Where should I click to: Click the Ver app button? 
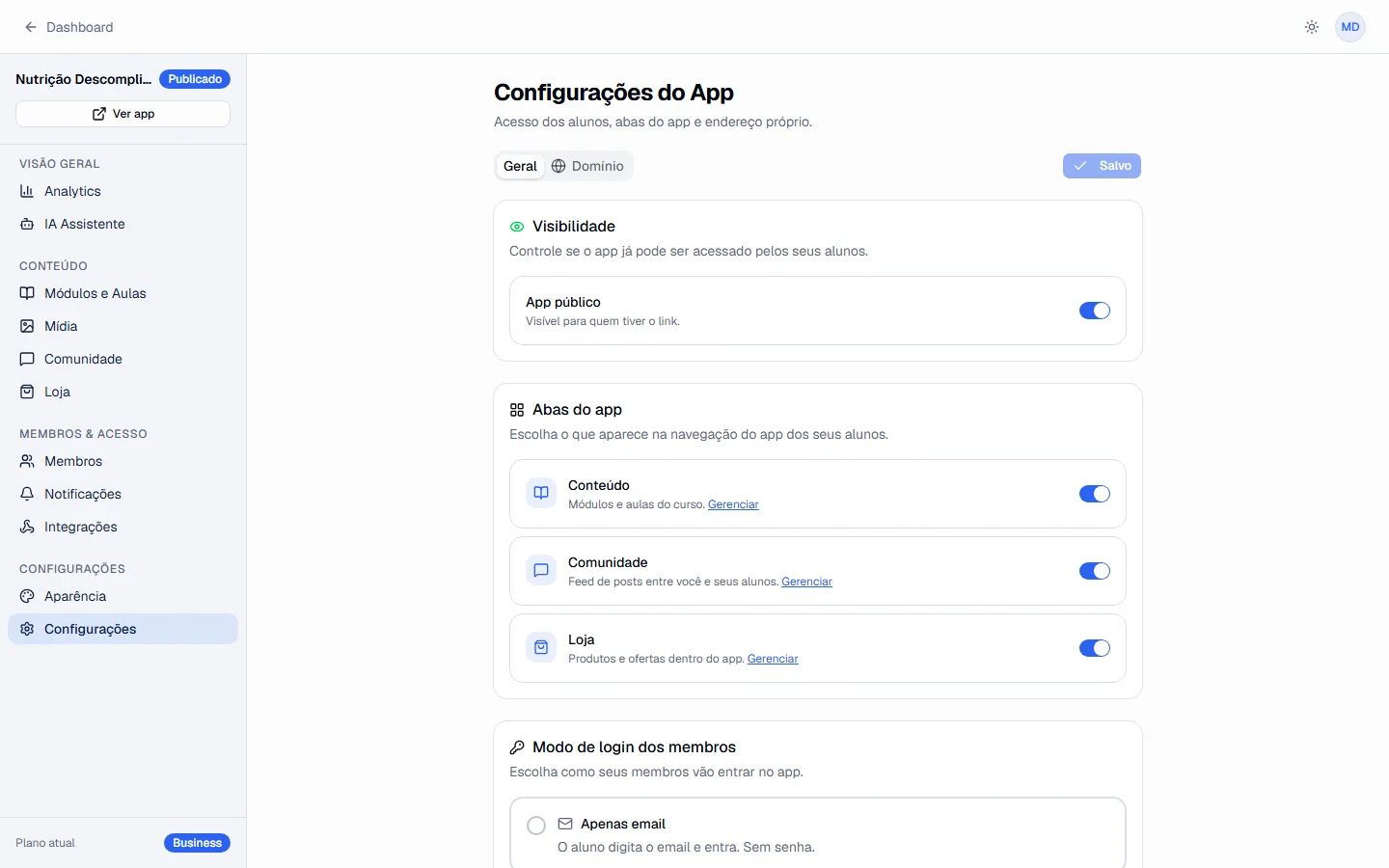[x=123, y=114]
